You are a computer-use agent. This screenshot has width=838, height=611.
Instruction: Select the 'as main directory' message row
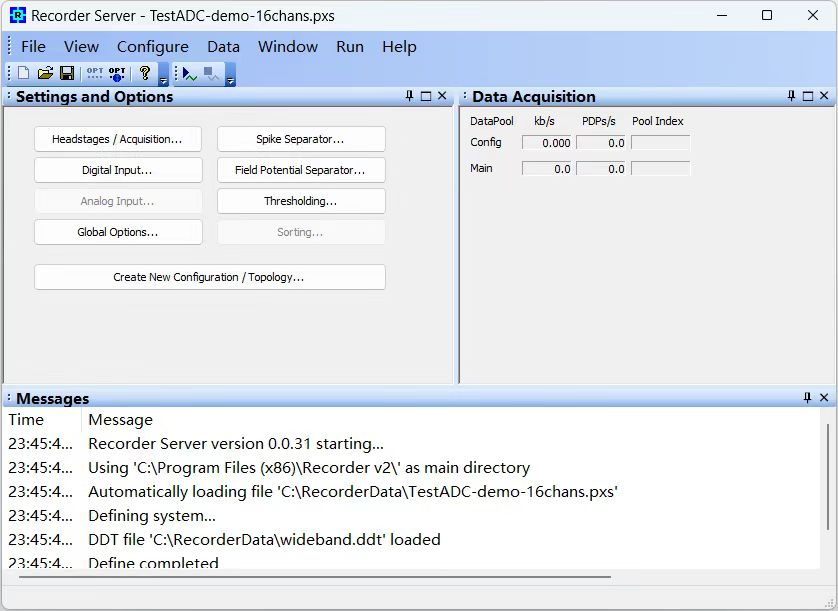412,468
